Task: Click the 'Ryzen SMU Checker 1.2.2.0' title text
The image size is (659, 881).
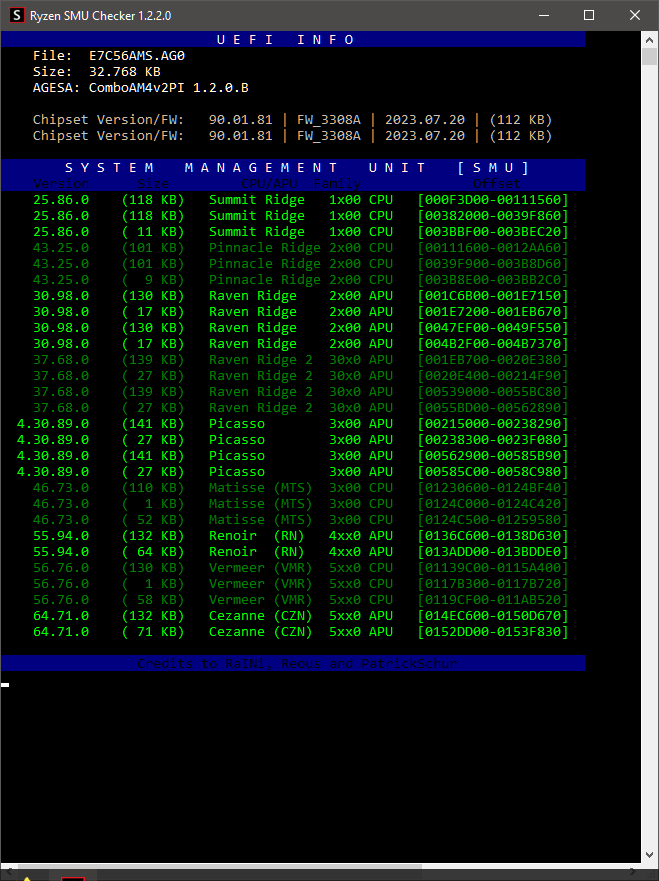Action: pyautogui.click(x=101, y=16)
